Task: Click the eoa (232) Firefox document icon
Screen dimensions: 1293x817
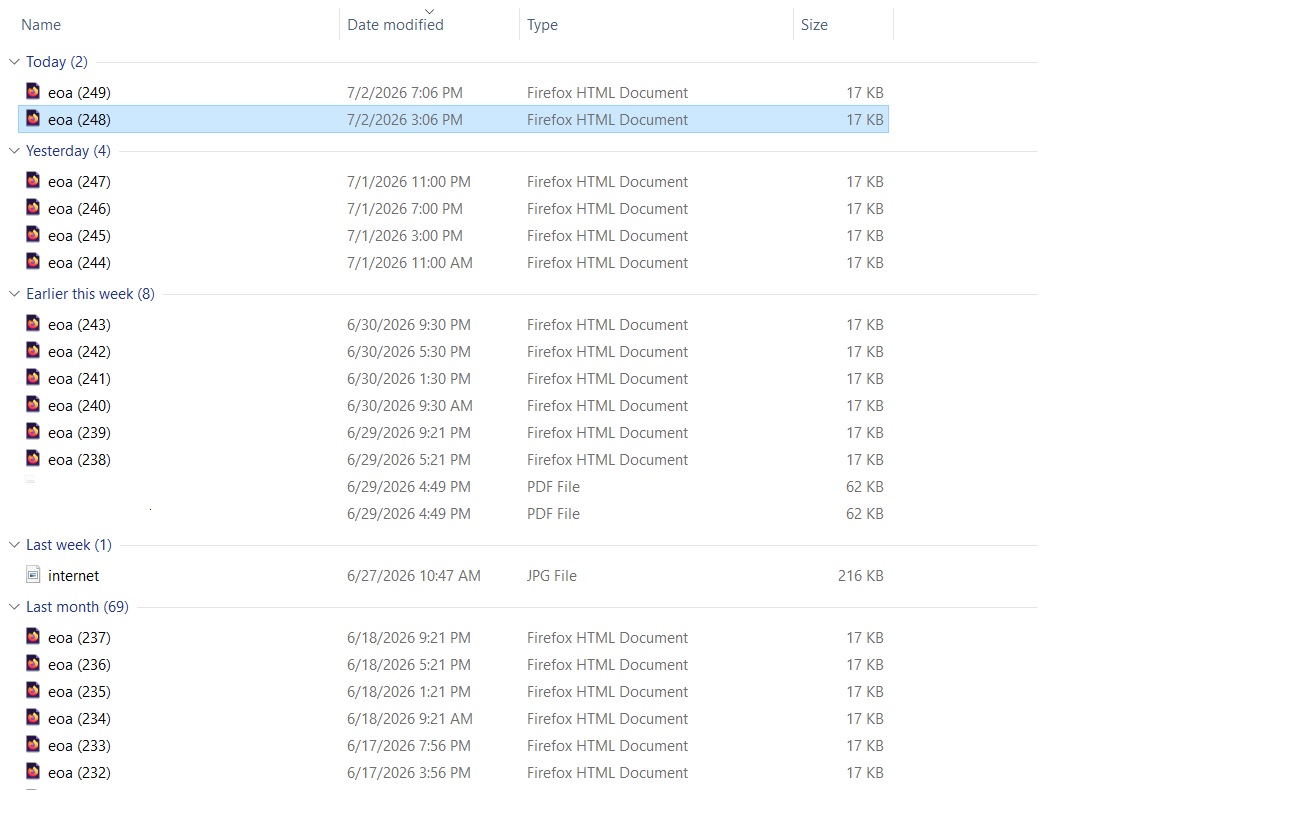Action: tap(33, 771)
